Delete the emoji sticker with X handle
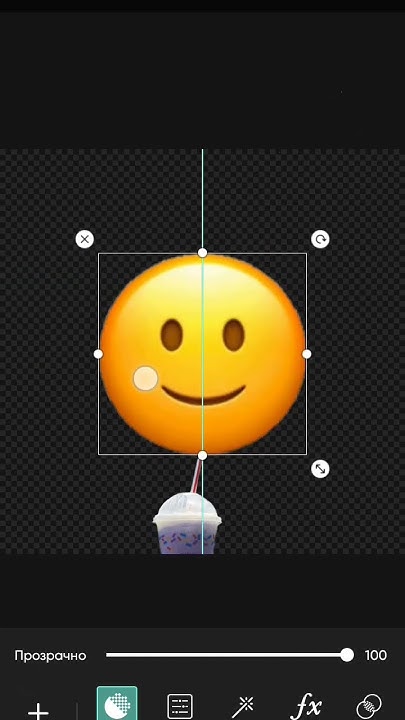The image size is (405, 720). (84, 239)
